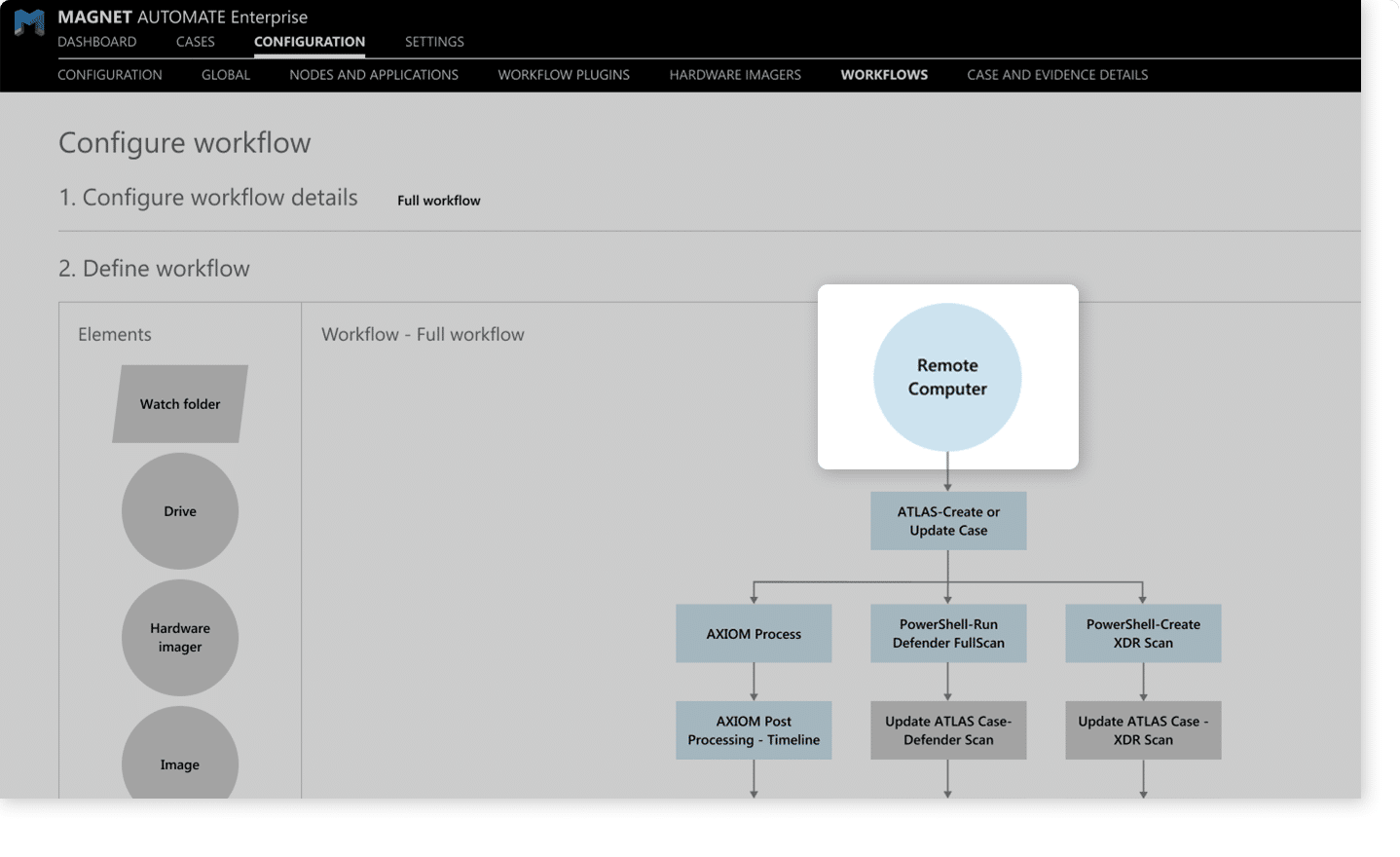This screenshot has height=857, width=1400.
Task: Open the SETTINGS tab
Action: pos(434,42)
